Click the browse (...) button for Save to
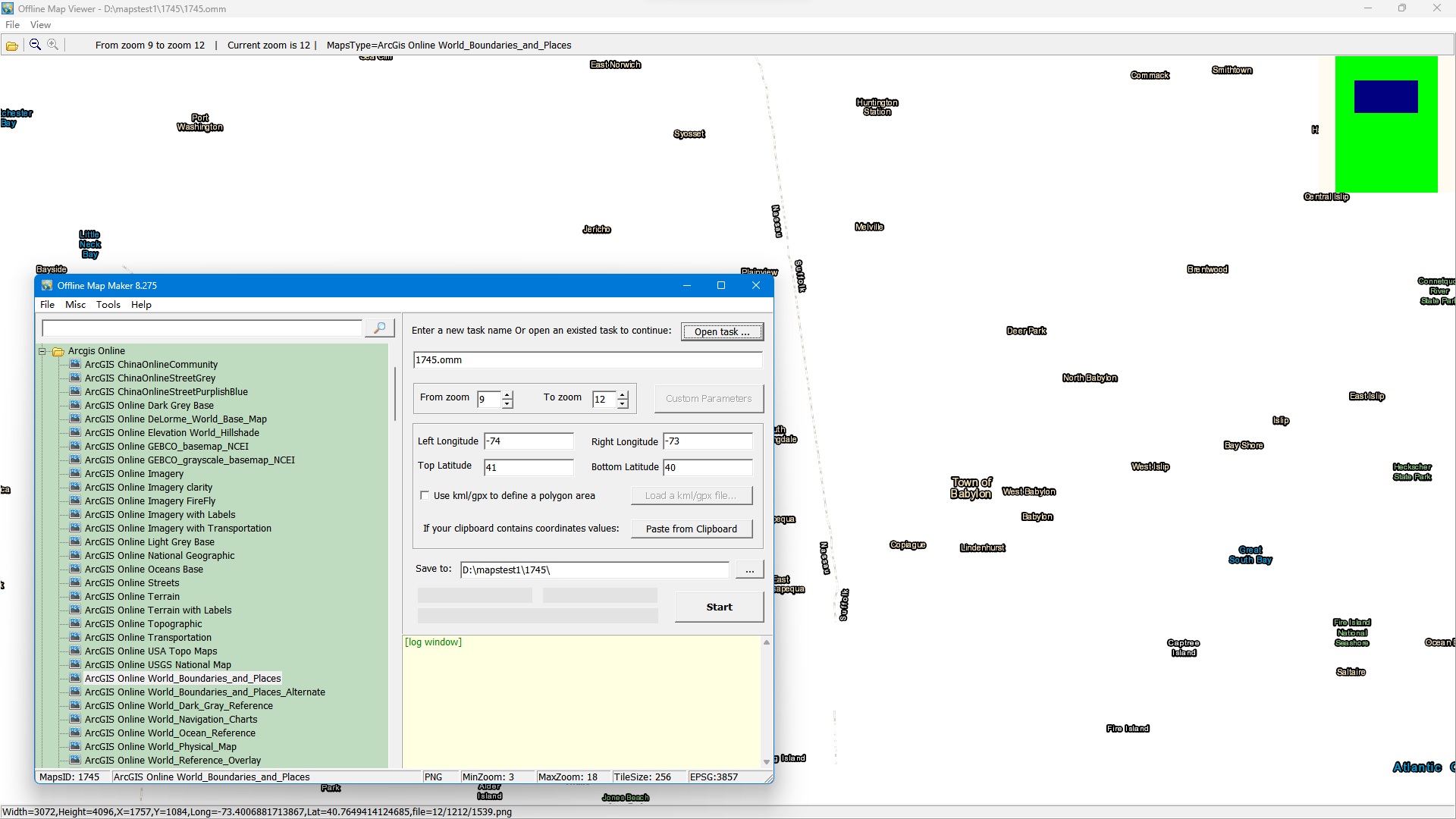This screenshot has width=1456, height=819. click(x=749, y=570)
